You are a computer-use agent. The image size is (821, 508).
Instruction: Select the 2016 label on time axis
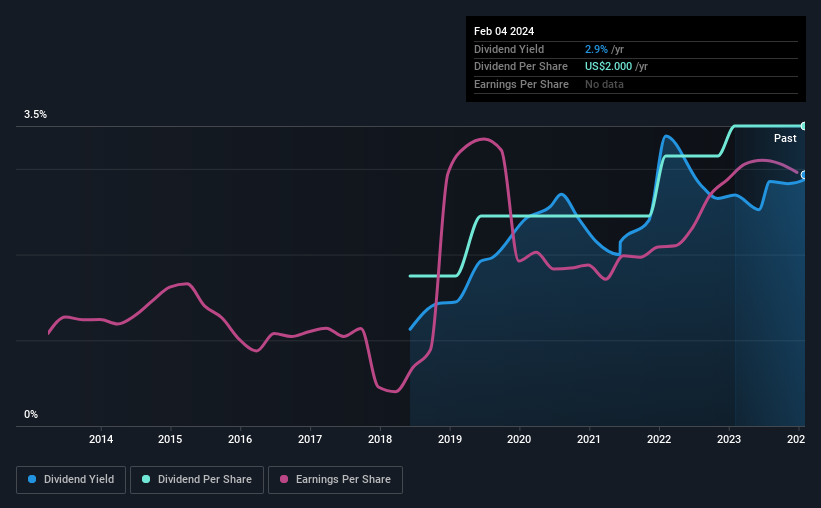click(x=240, y=439)
